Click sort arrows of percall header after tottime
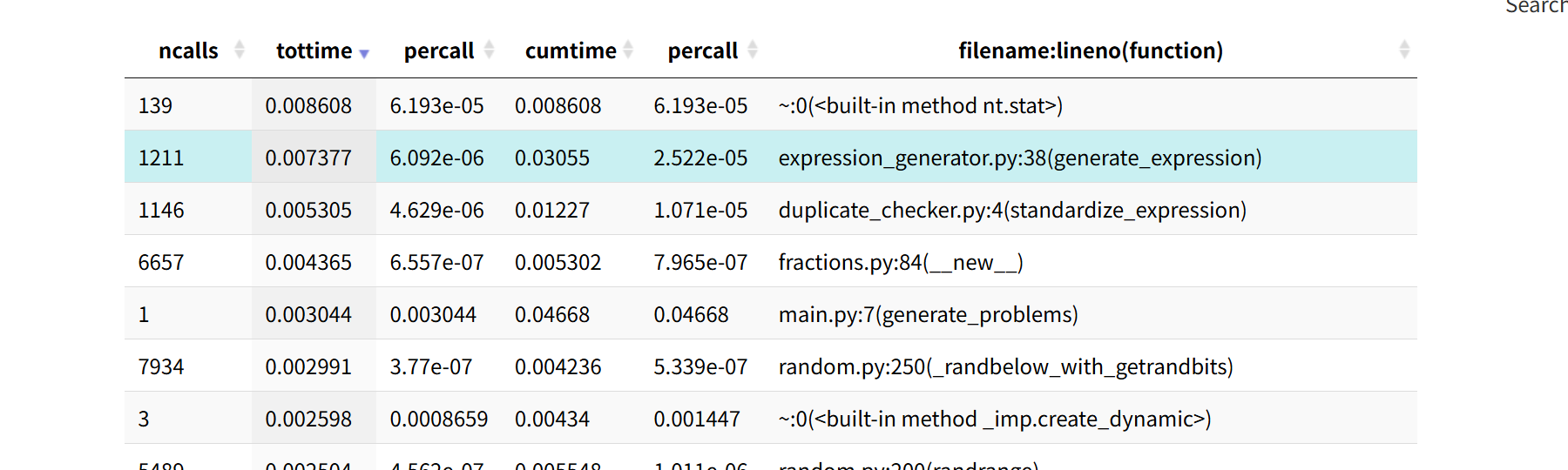This screenshot has height=470, width=1568. (x=490, y=50)
